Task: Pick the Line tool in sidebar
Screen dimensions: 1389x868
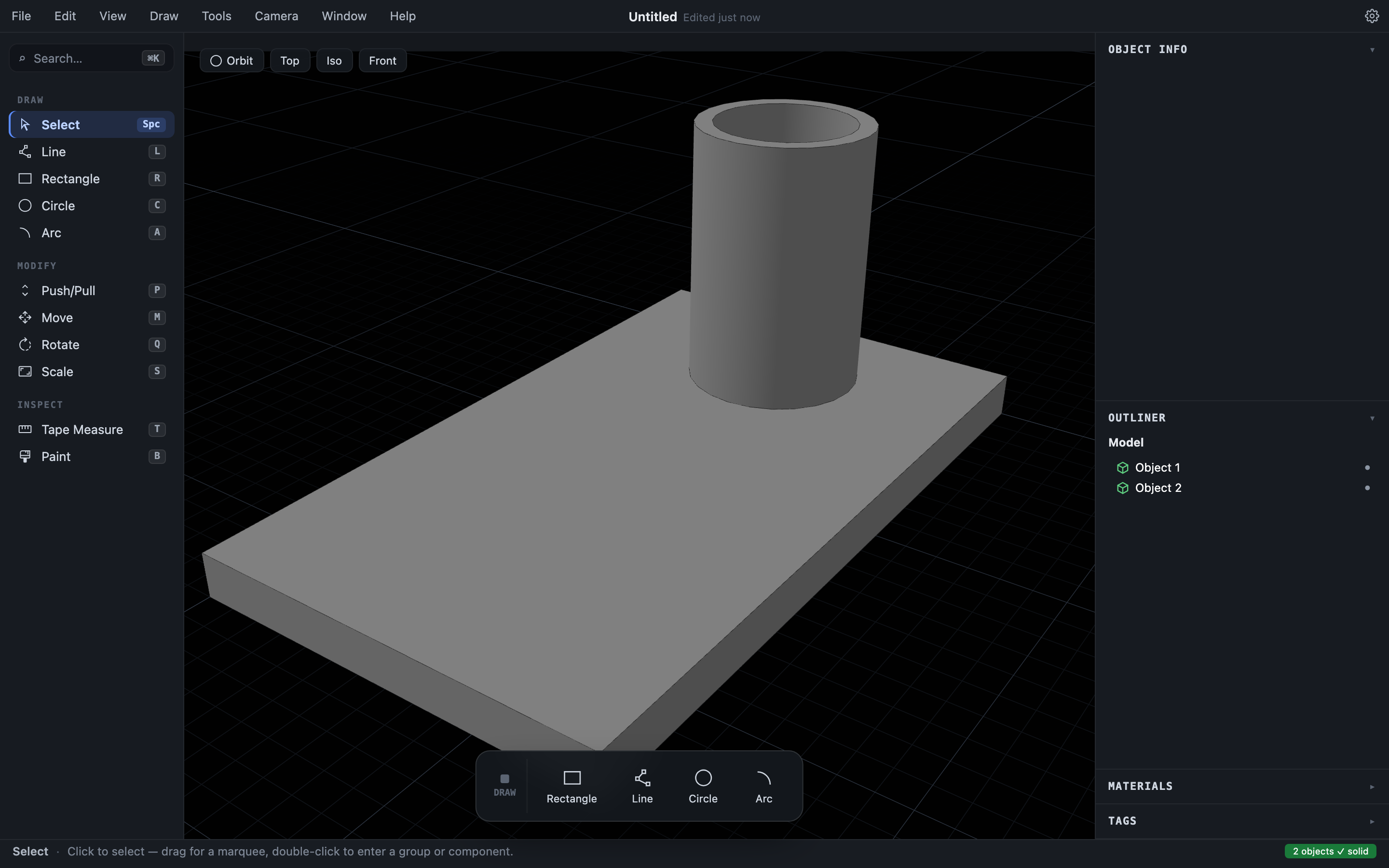Action: click(x=92, y=151)
